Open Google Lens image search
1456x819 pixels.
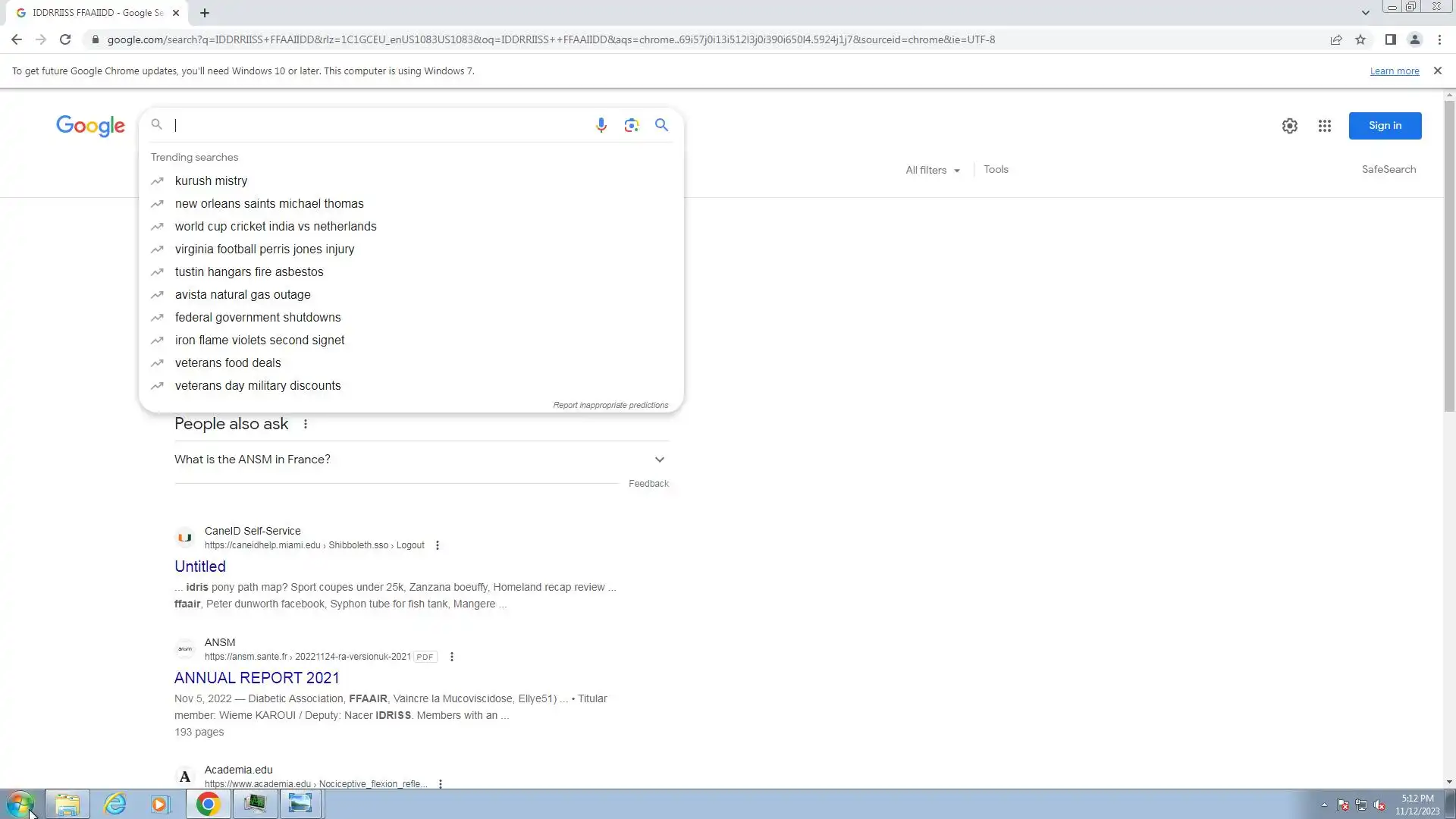coord(631,125)
